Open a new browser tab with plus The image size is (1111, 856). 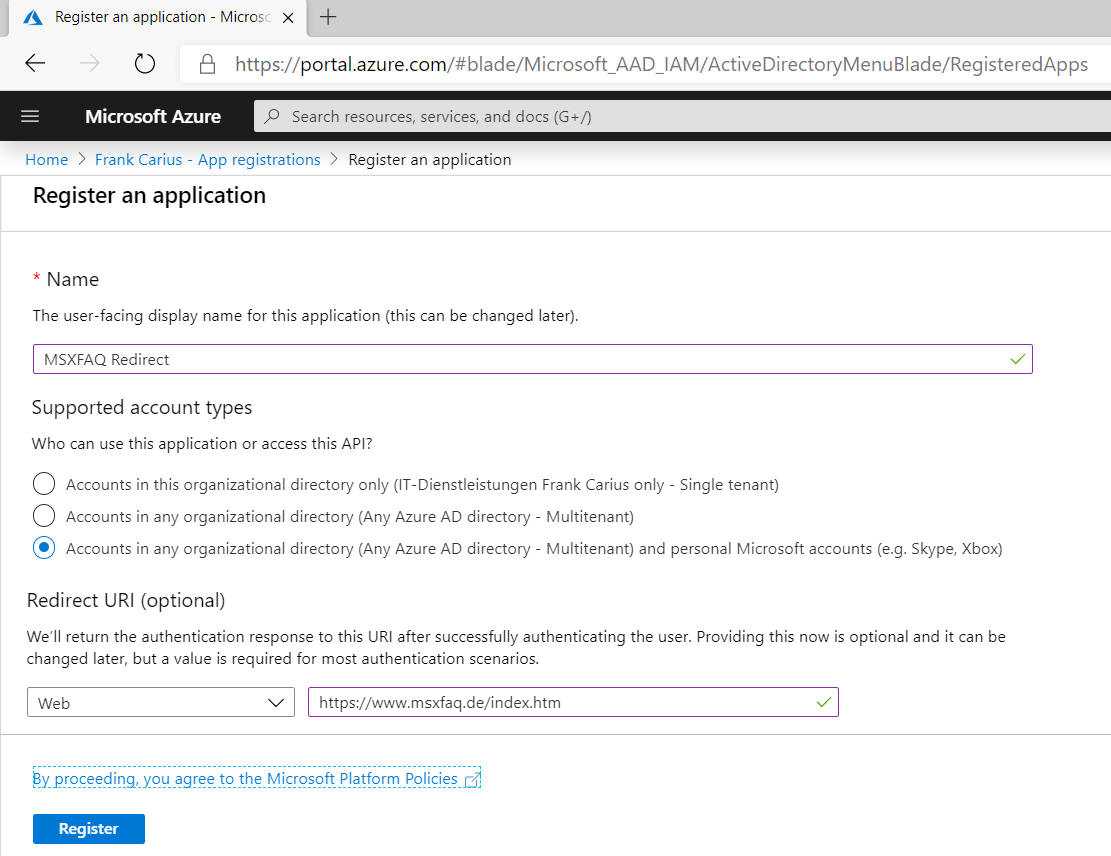click(328, 17)
